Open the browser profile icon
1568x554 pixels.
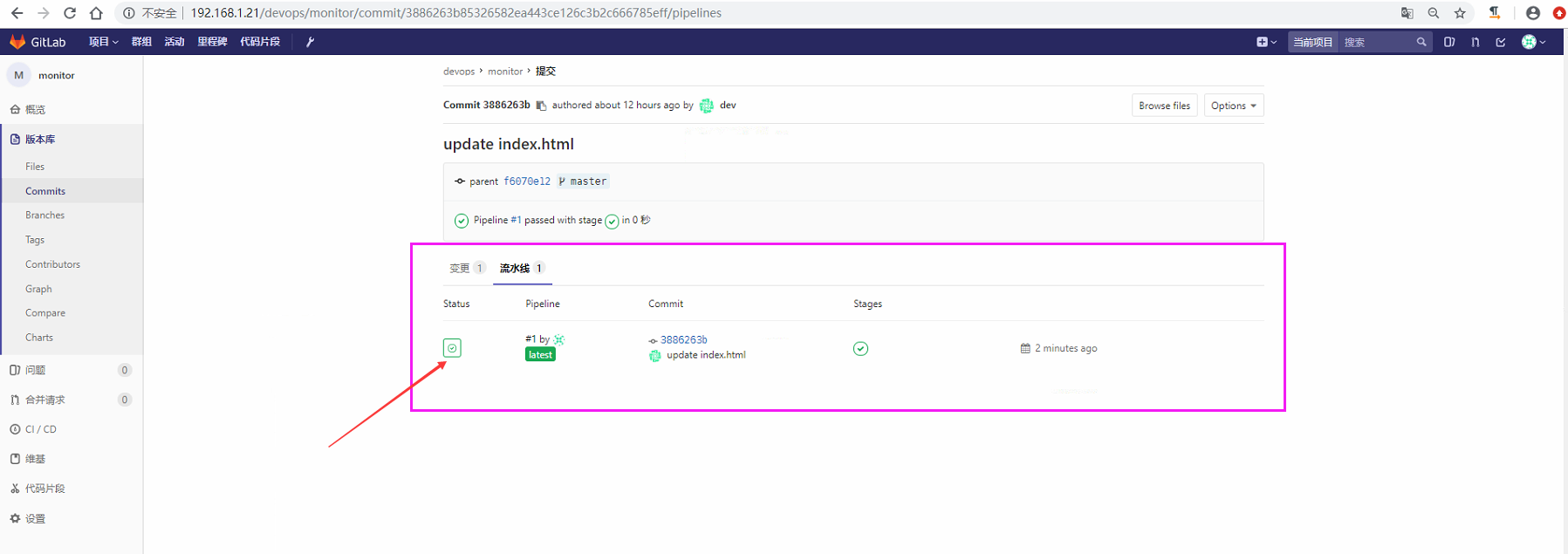[1533, 13]
